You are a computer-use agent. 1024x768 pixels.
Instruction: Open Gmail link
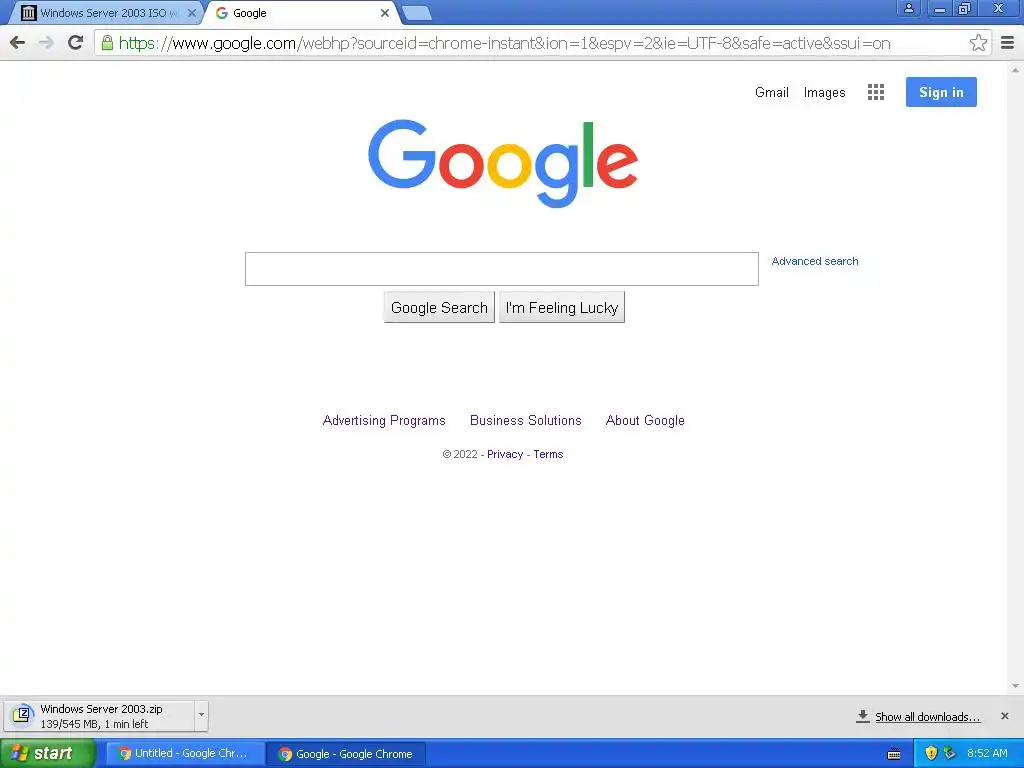(772, 93)
